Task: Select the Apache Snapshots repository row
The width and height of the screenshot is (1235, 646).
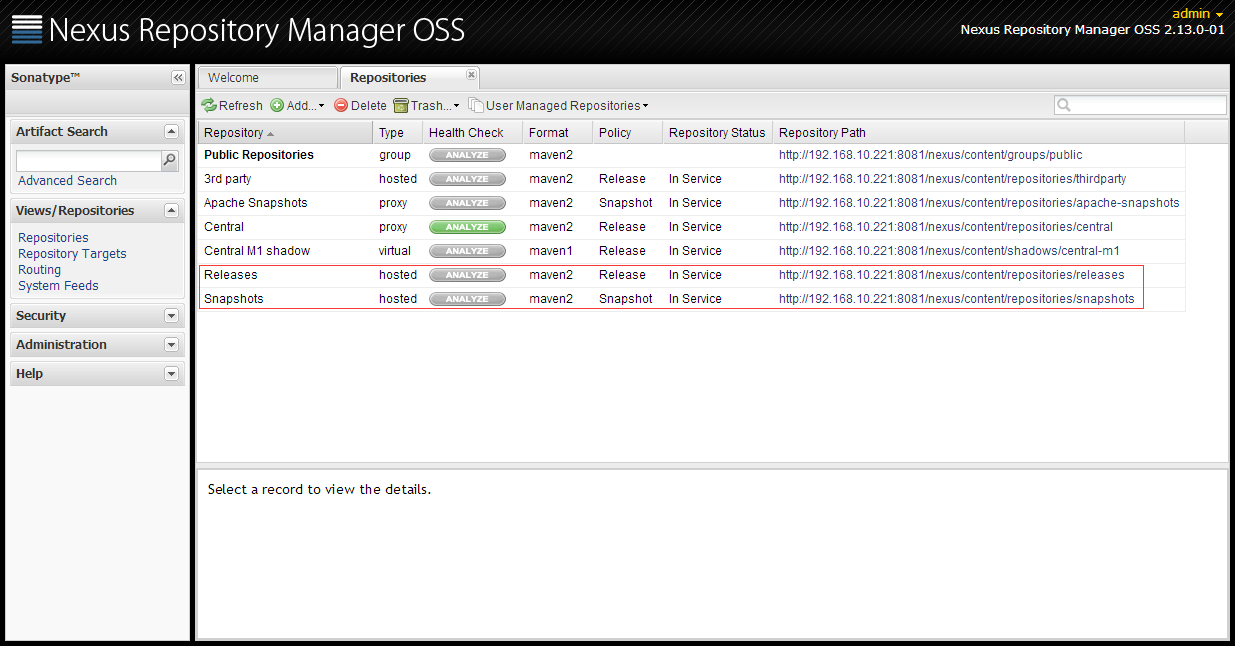Action: point(691,203)
